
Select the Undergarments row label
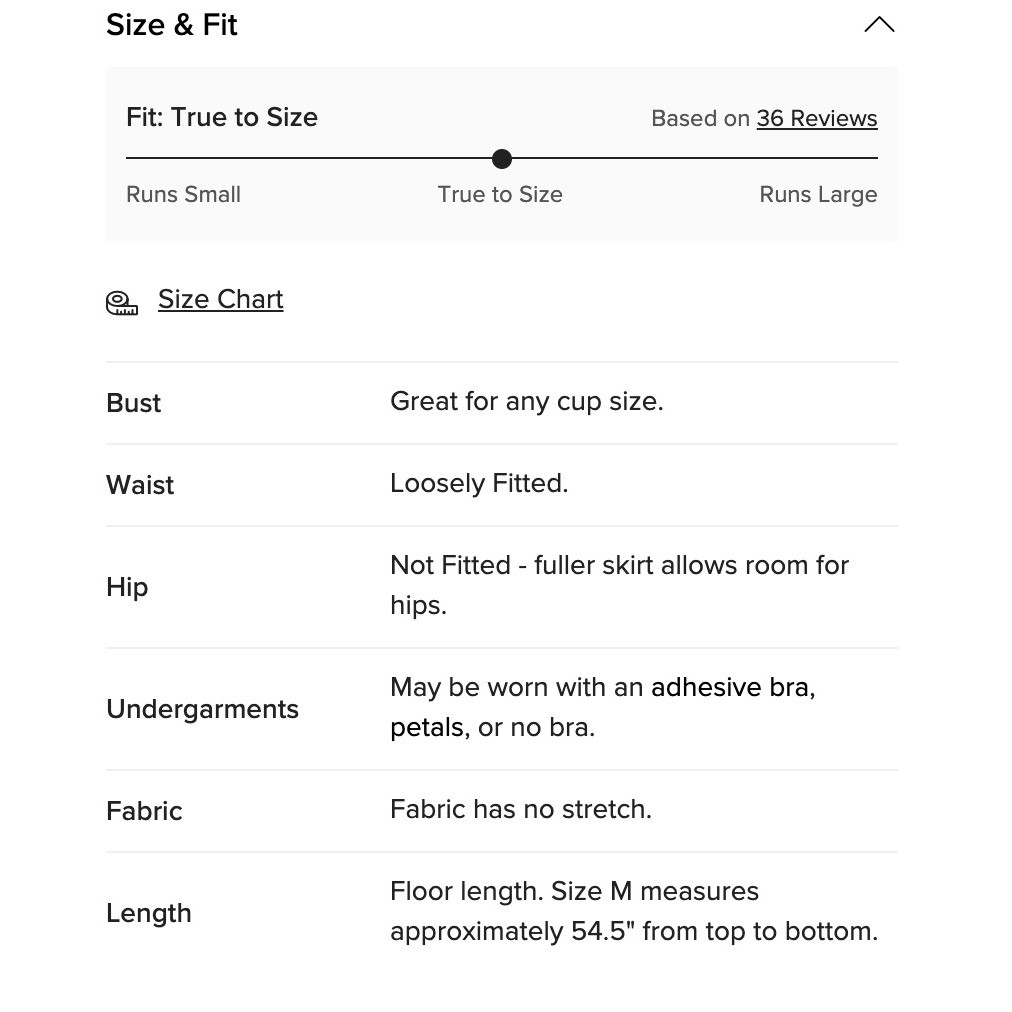click(x=203, y=709)
